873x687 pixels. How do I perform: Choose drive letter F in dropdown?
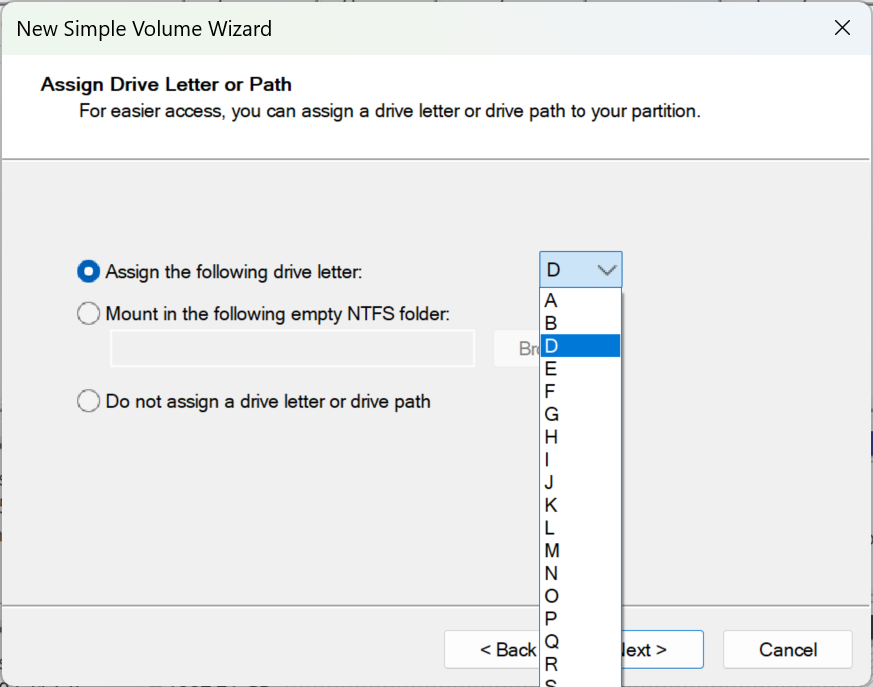click(x=580, y=391)
